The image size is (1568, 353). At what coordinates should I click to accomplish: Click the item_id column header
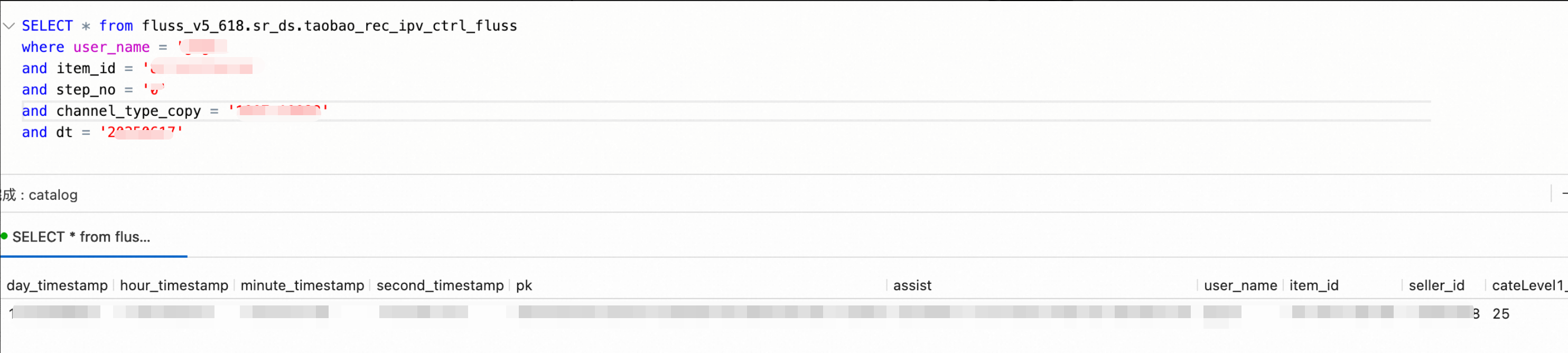[1313, 285]
